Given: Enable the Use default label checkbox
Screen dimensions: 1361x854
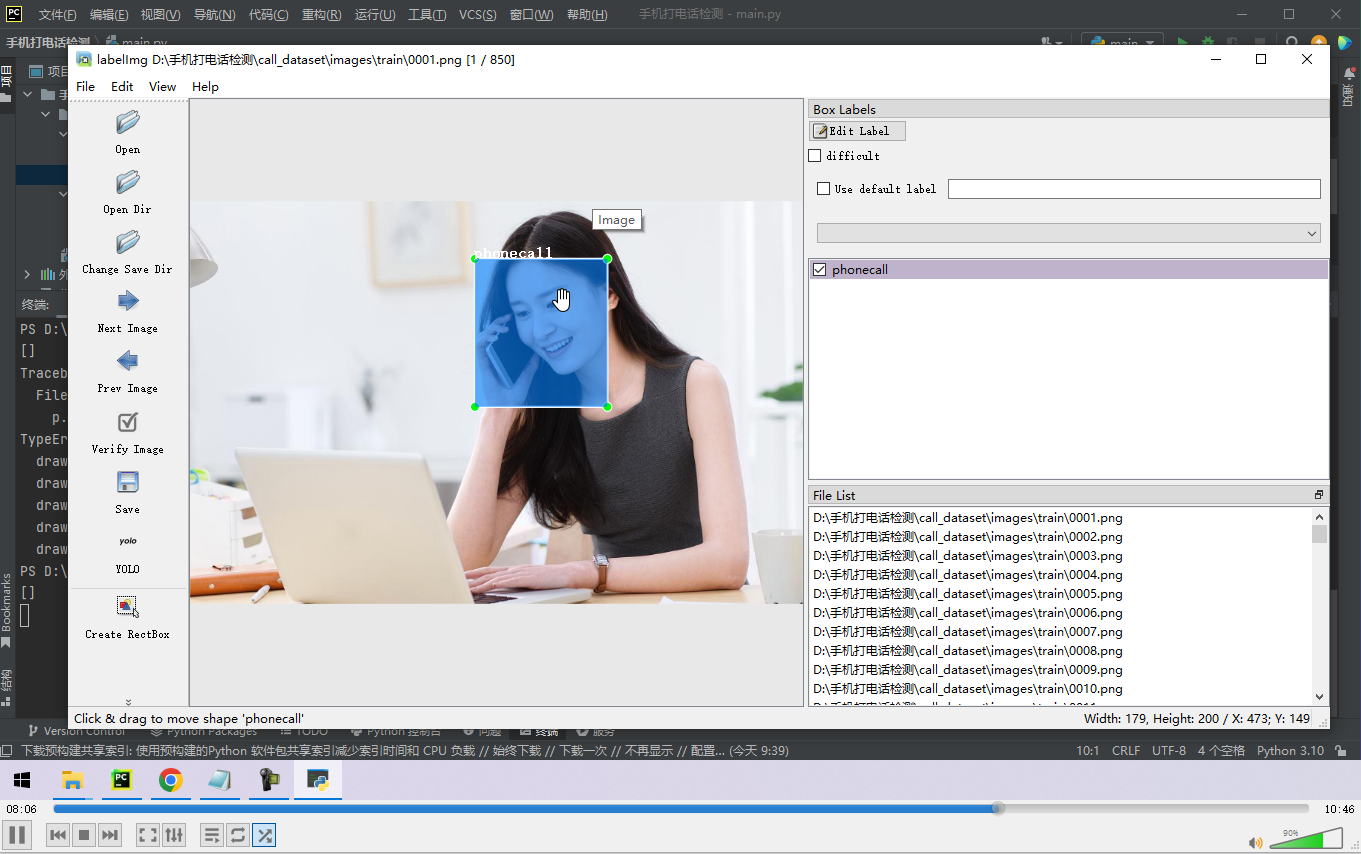Looking at the screenshot, I should 824,189.
